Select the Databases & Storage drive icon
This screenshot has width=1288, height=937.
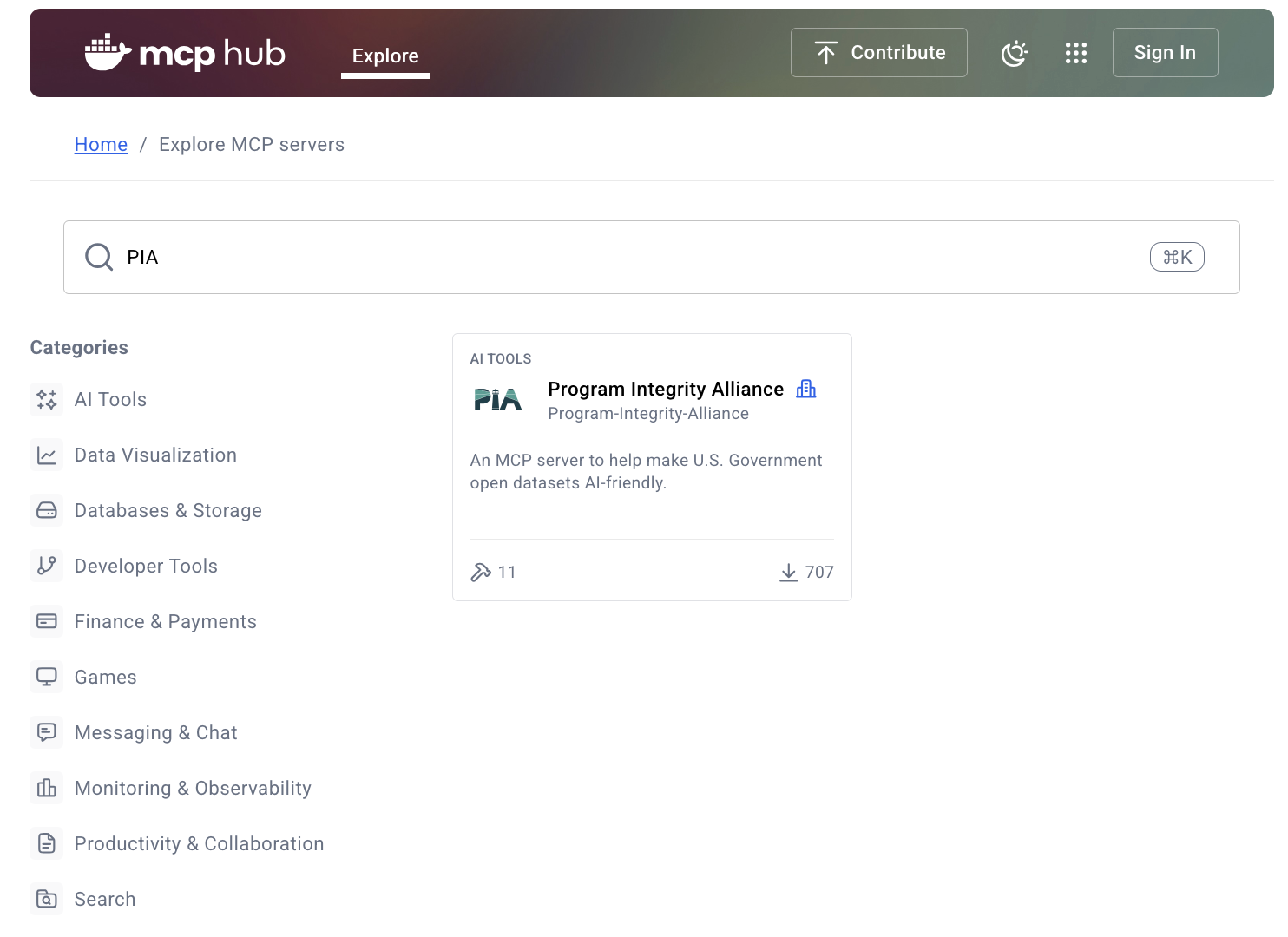point(47,511)
